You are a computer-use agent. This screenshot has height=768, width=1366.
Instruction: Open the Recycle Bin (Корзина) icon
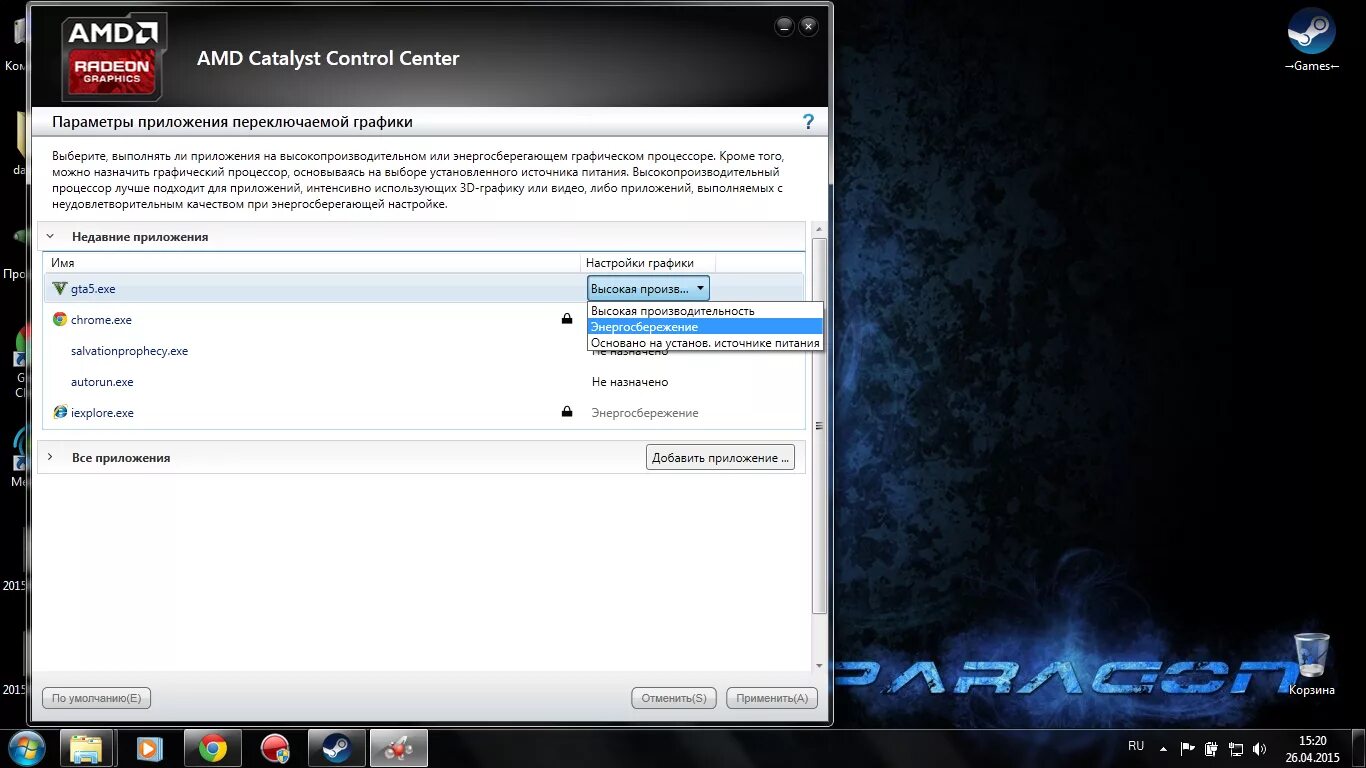pyautogui.click(x=1311, y=663)
